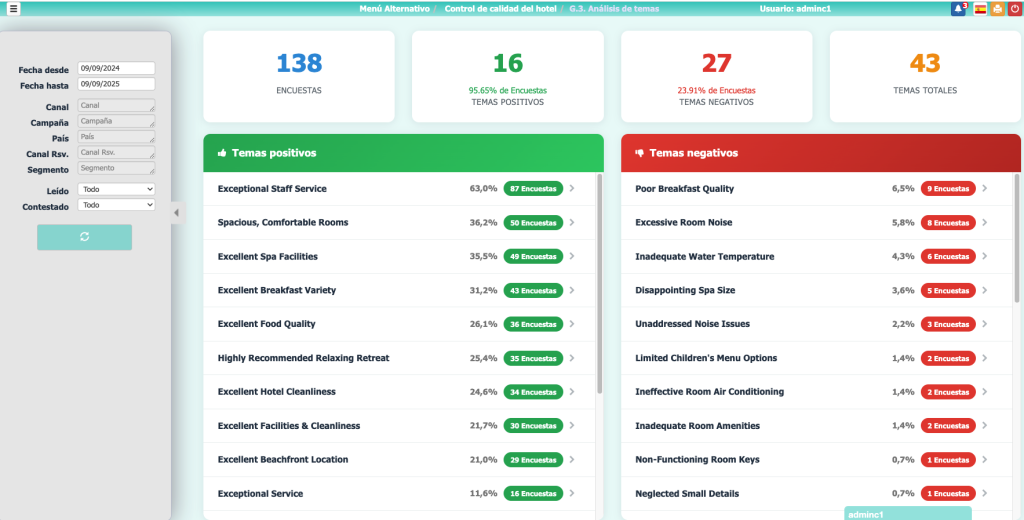1024x520 pixels.
Task: Expand the Exceptional Staff Service row chevron
Action: (571, 188)
